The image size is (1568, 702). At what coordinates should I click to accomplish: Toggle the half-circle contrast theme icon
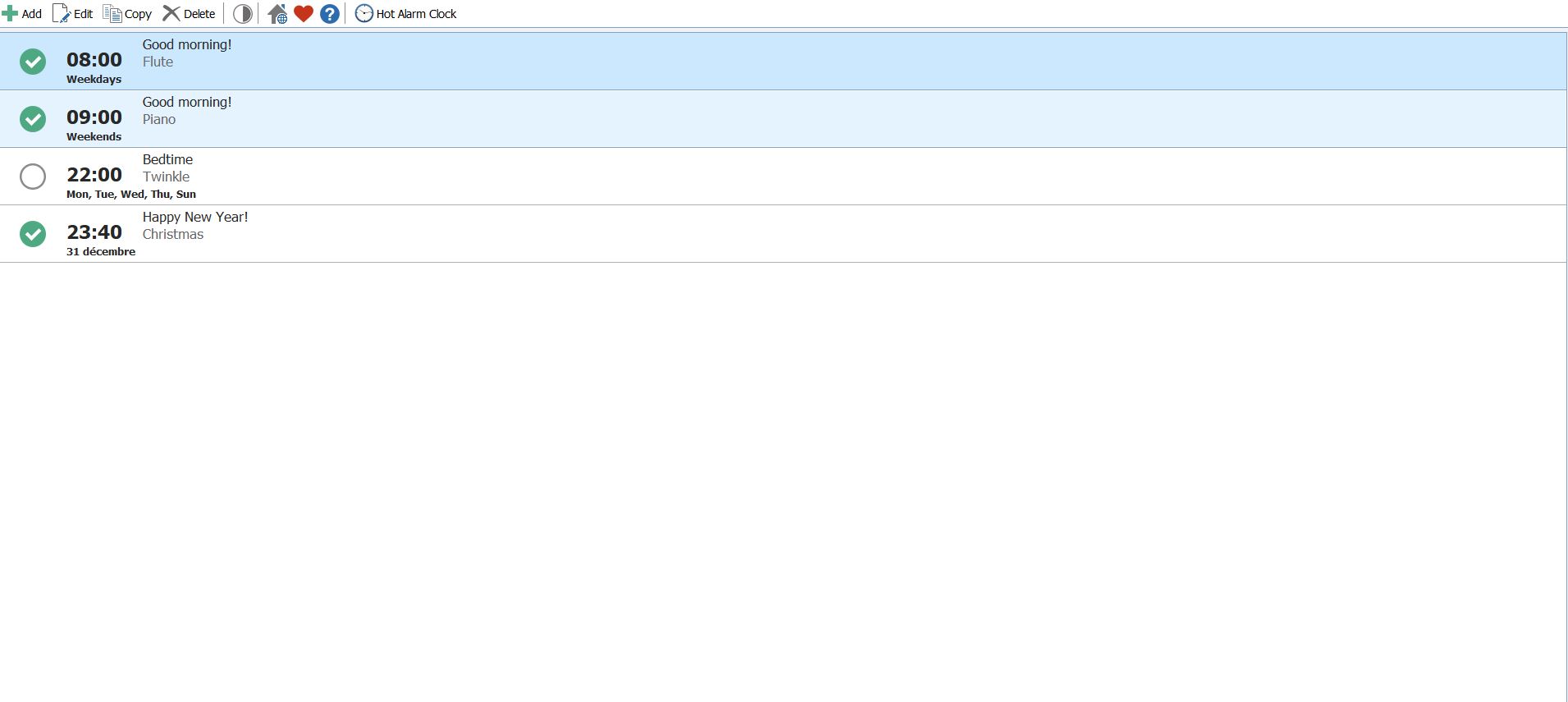coord(242,14)
